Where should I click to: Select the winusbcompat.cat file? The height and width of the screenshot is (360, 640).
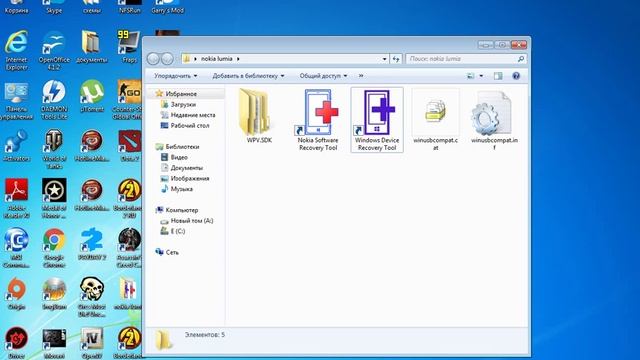(x=435, y=120)
